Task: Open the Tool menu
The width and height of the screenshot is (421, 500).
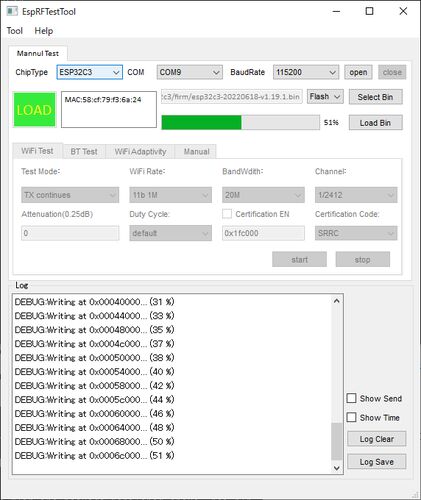Action: [x=15, y=31]
